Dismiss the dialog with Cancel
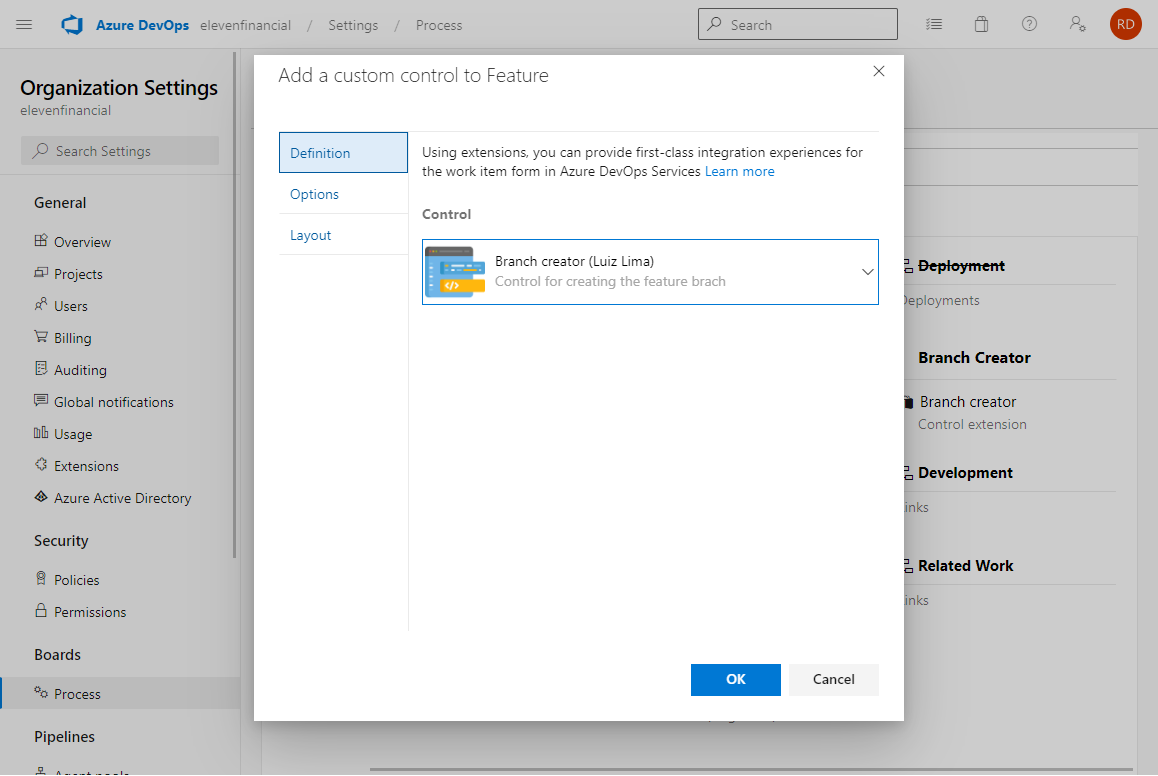The image size is (1158, 776). click(833, 679)
